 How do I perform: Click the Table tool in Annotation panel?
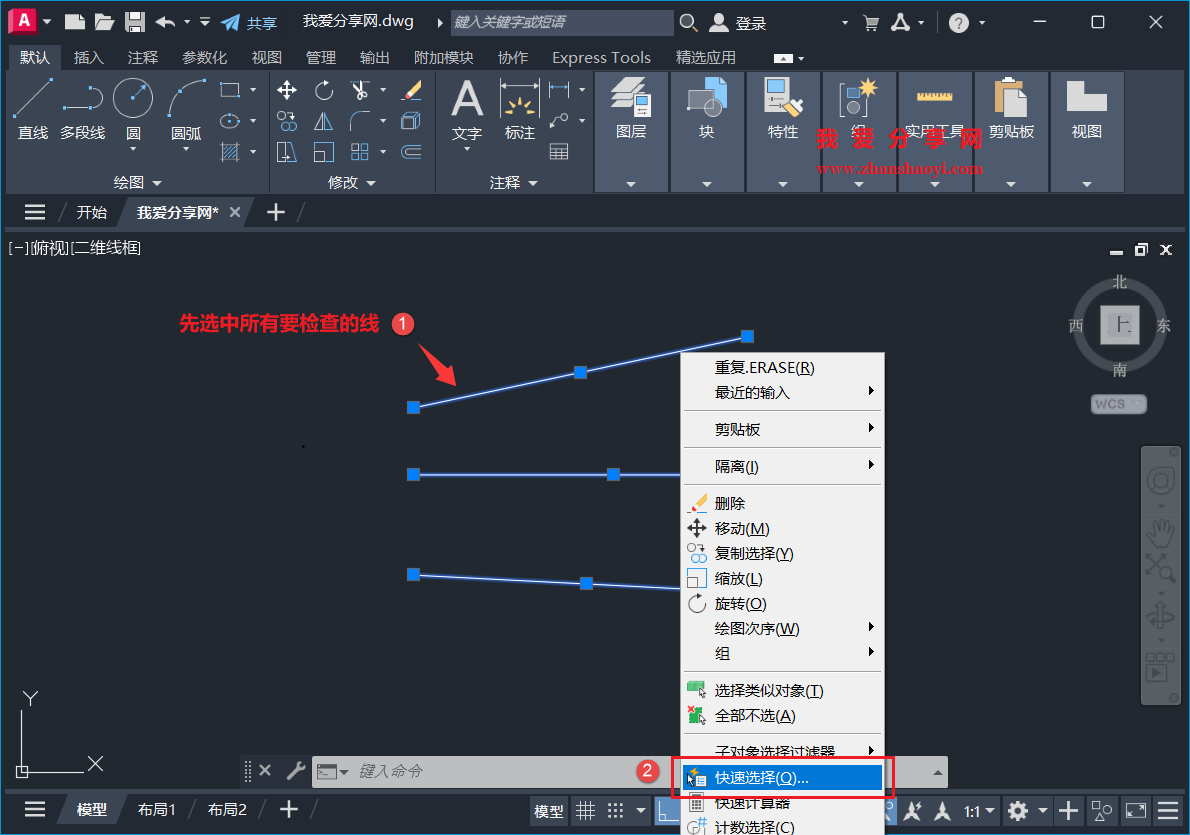559,152
